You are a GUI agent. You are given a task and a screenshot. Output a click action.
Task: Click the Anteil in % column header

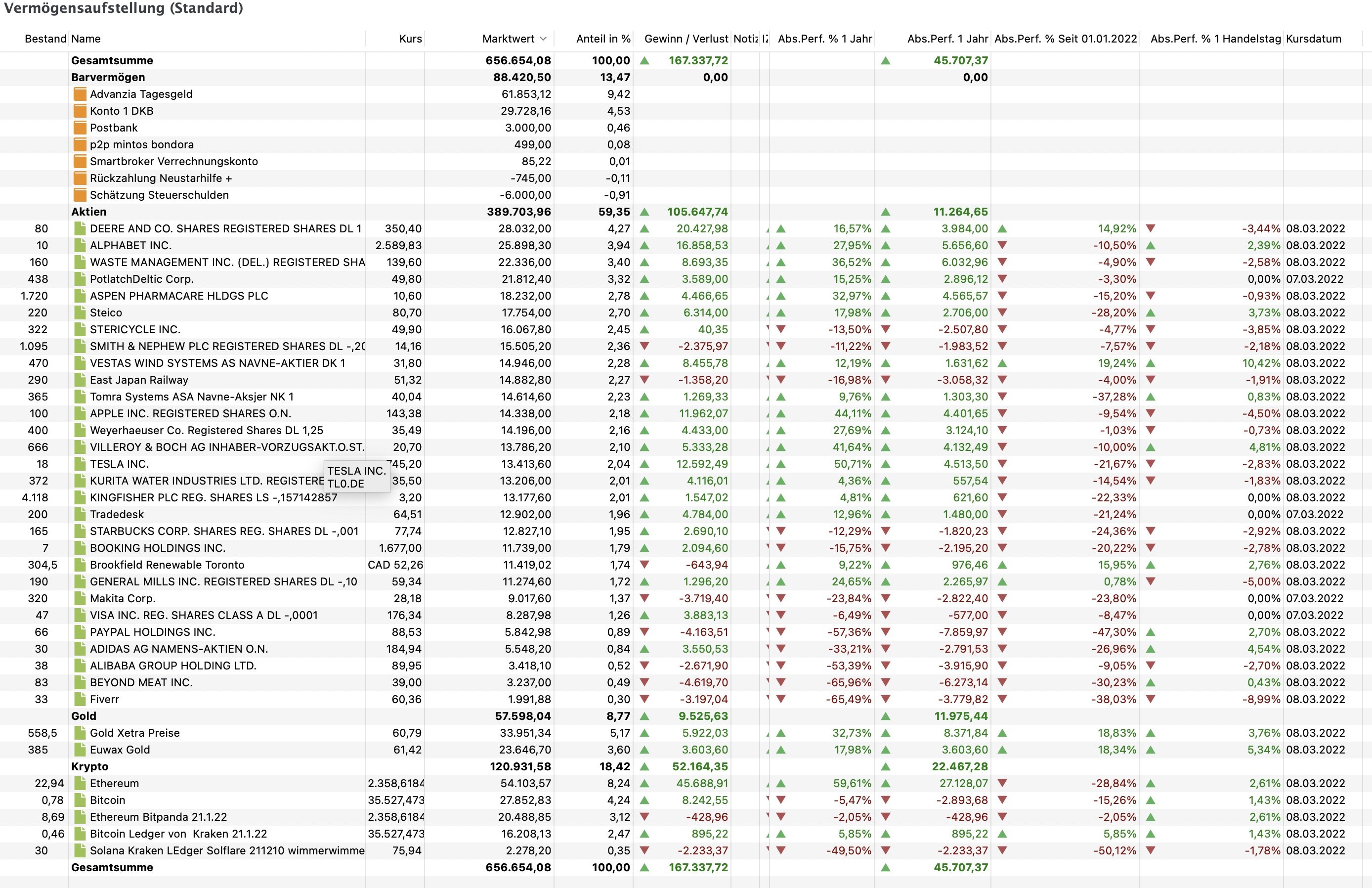click(603, 39)
